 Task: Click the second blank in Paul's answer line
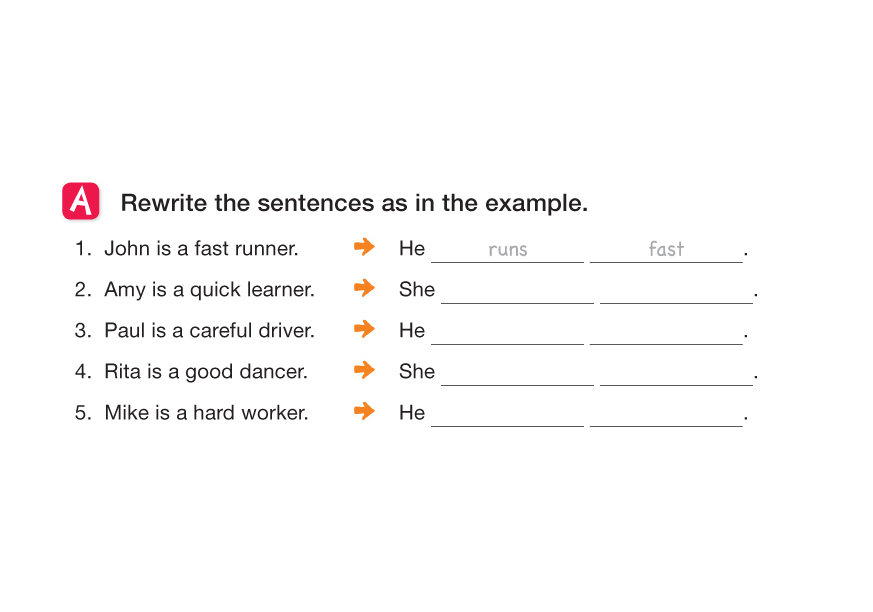point(666,332)
